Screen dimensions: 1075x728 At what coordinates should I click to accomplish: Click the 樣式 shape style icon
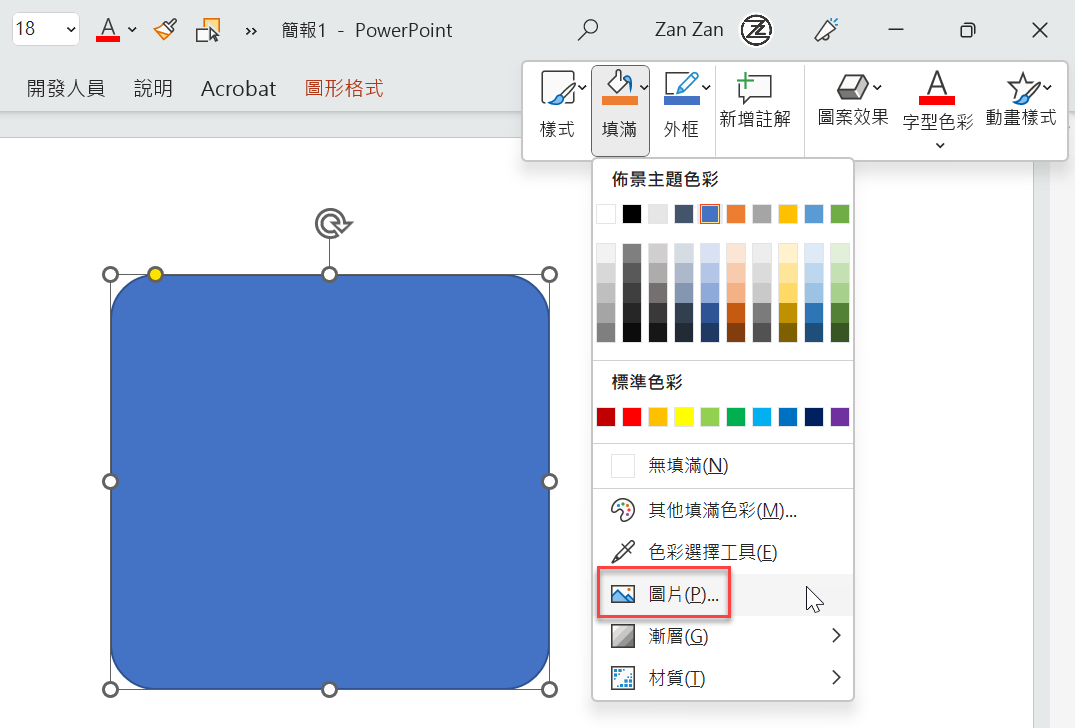point(558,88)
